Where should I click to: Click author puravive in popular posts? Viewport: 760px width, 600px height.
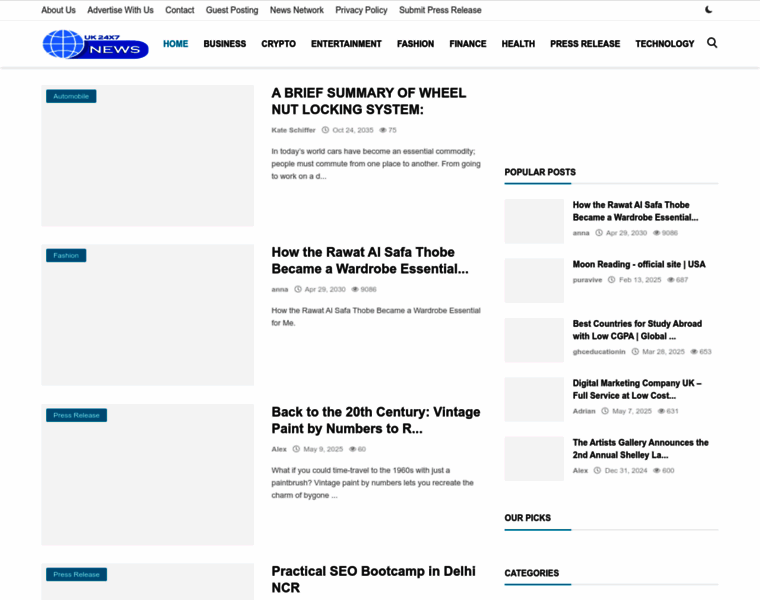[587, 280]
